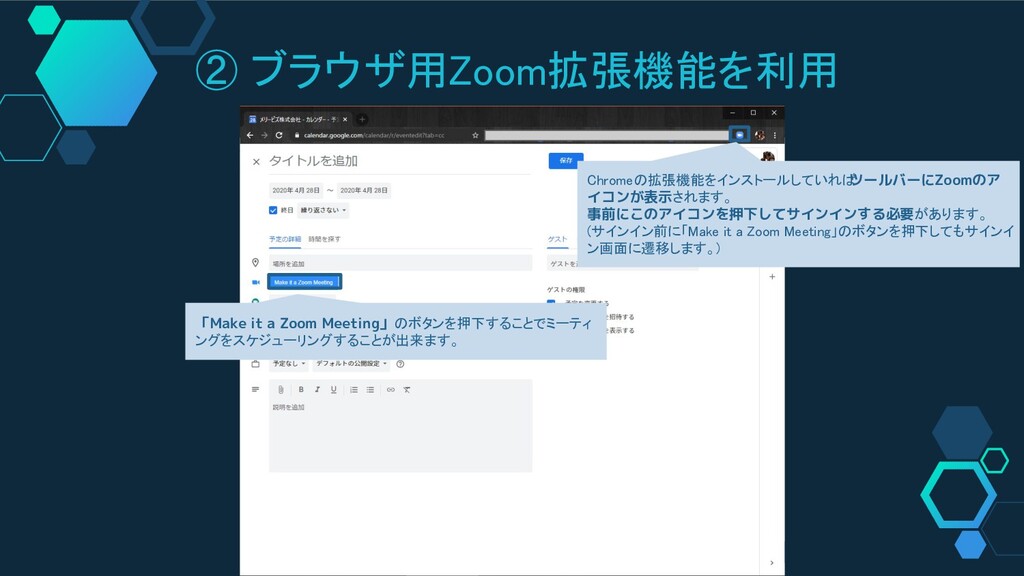Close the event editor with the X icon
This screenshot has width=1024, height=576.
[x=256, y=161]
